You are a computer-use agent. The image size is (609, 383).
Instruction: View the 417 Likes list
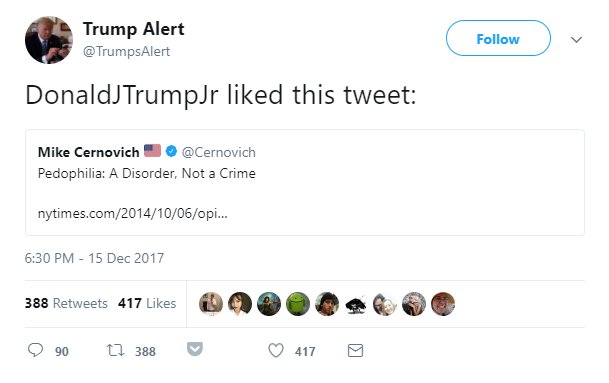click(147, 303)
